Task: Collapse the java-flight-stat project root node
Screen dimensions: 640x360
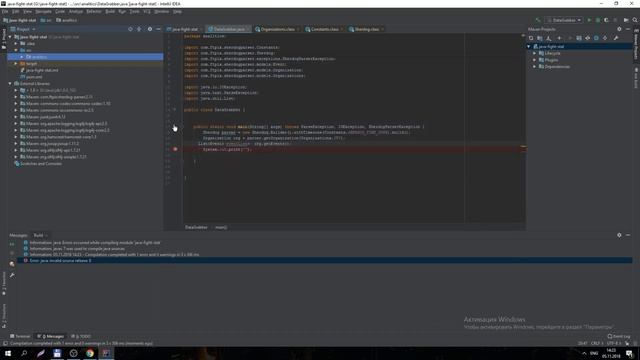Action: 10,37
